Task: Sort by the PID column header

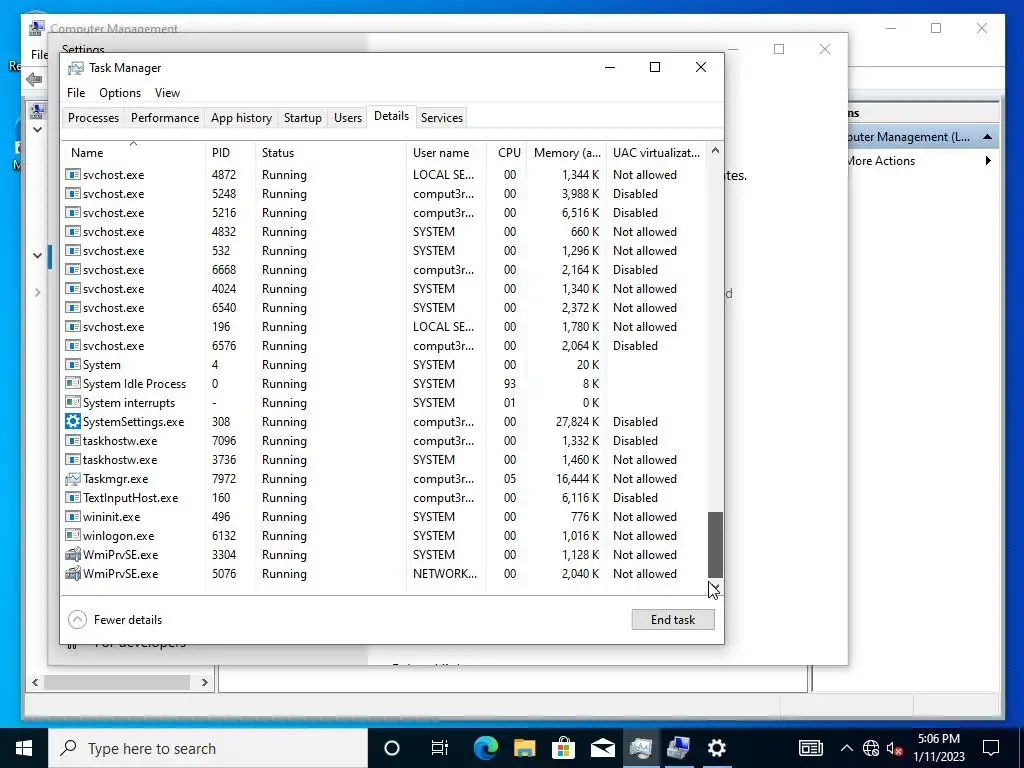Action: tap(230, 152)
